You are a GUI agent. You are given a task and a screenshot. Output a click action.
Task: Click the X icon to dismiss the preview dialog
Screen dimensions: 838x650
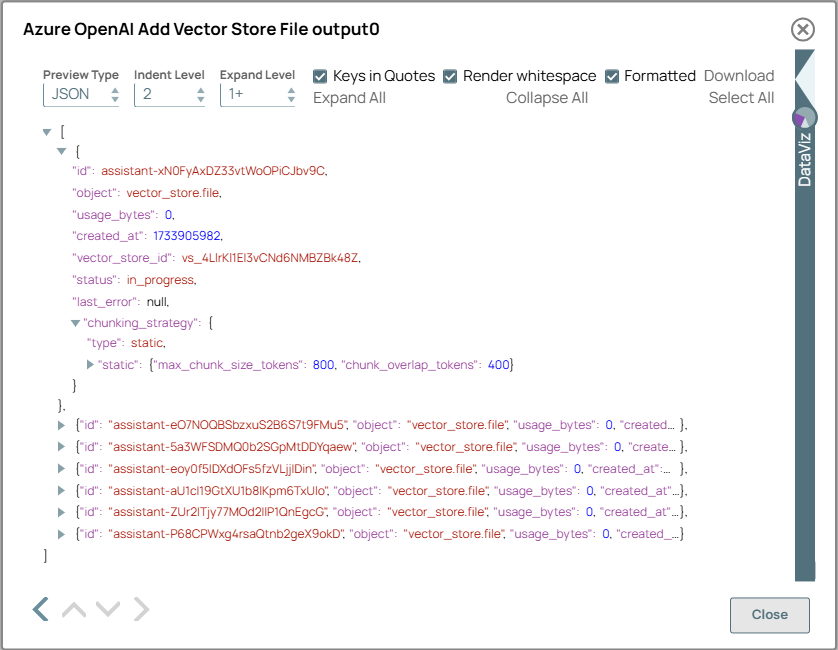point(802,29)
